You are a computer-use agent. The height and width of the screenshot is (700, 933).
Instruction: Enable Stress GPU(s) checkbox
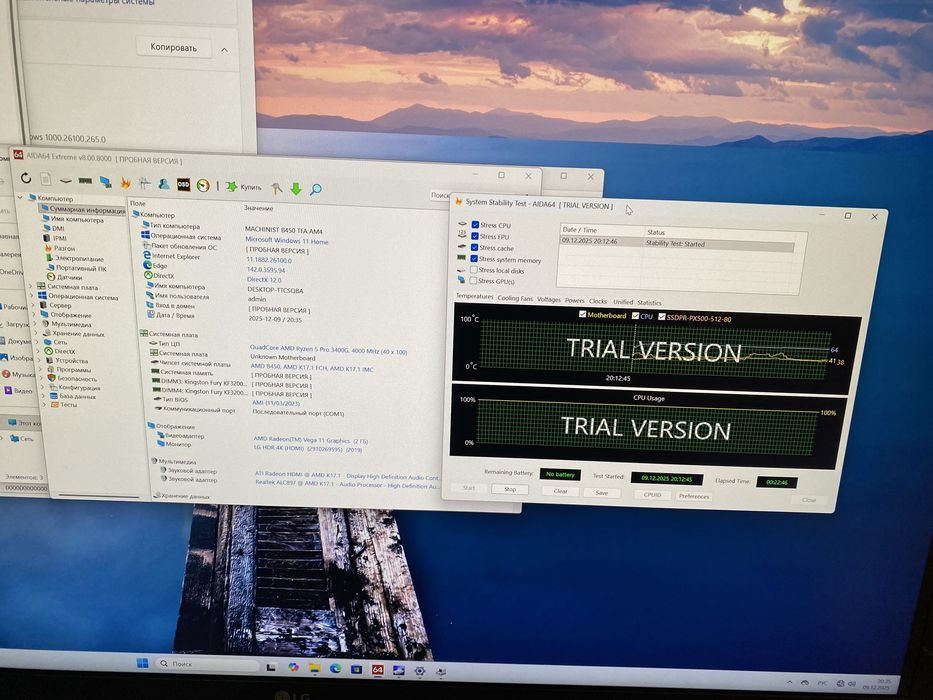[x=473, y=280]
